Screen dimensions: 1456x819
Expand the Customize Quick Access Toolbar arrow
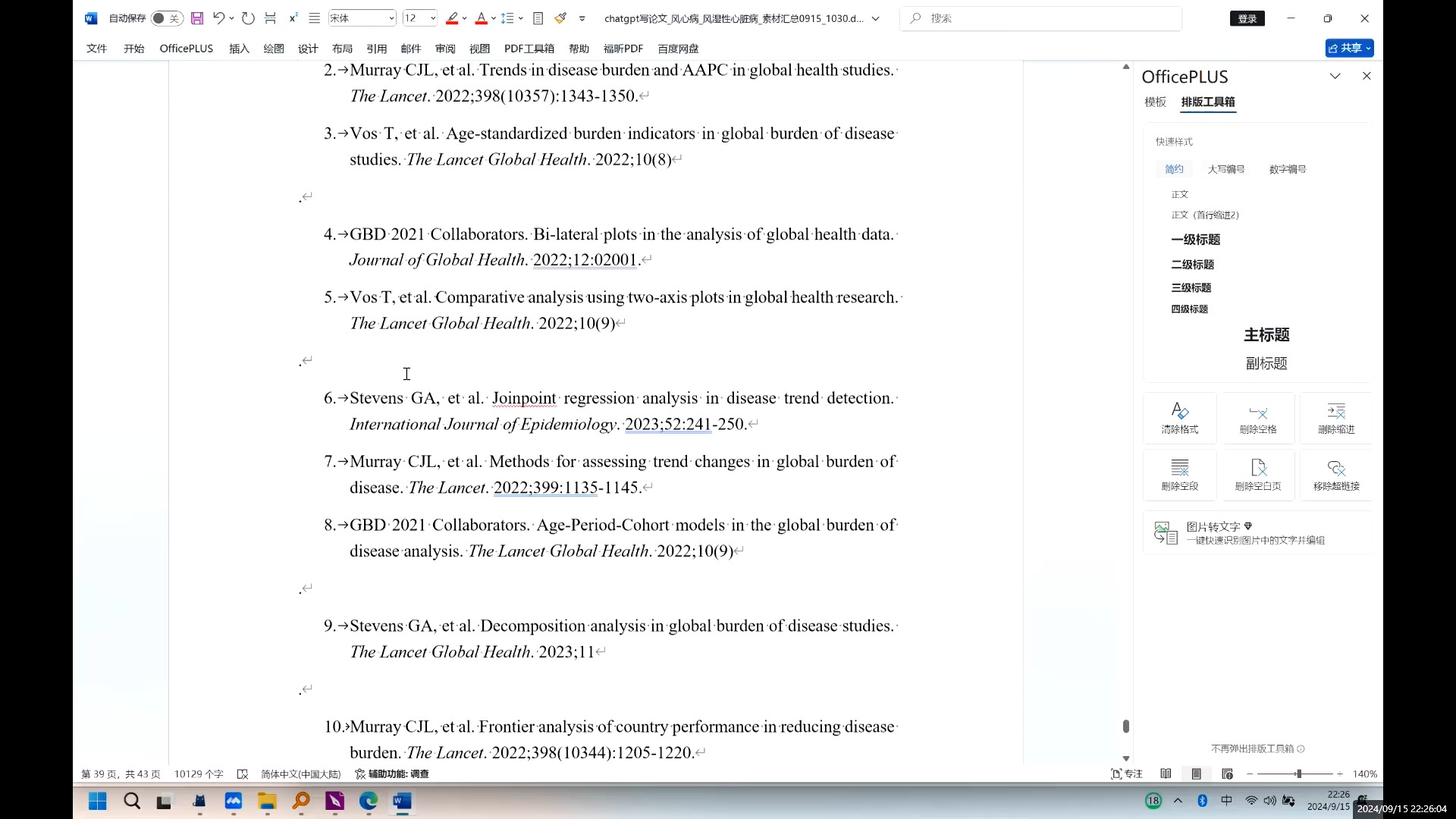(x=582, y=18)
